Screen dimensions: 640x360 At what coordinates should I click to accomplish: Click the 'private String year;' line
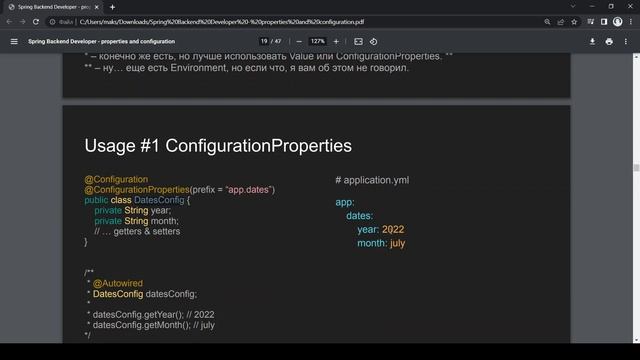(133, 211)
